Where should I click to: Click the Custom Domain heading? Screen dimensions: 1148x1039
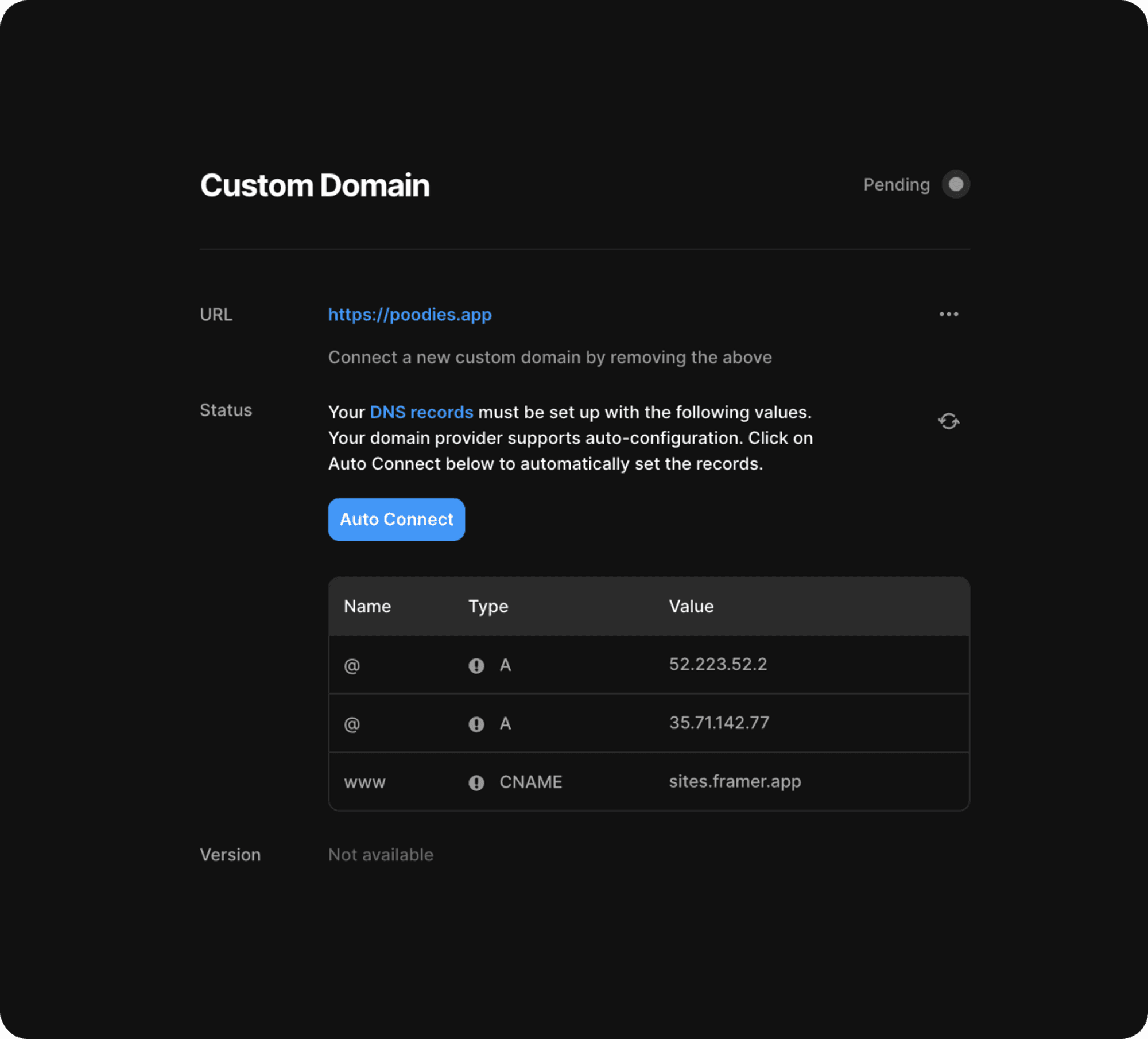pos(315,185)
